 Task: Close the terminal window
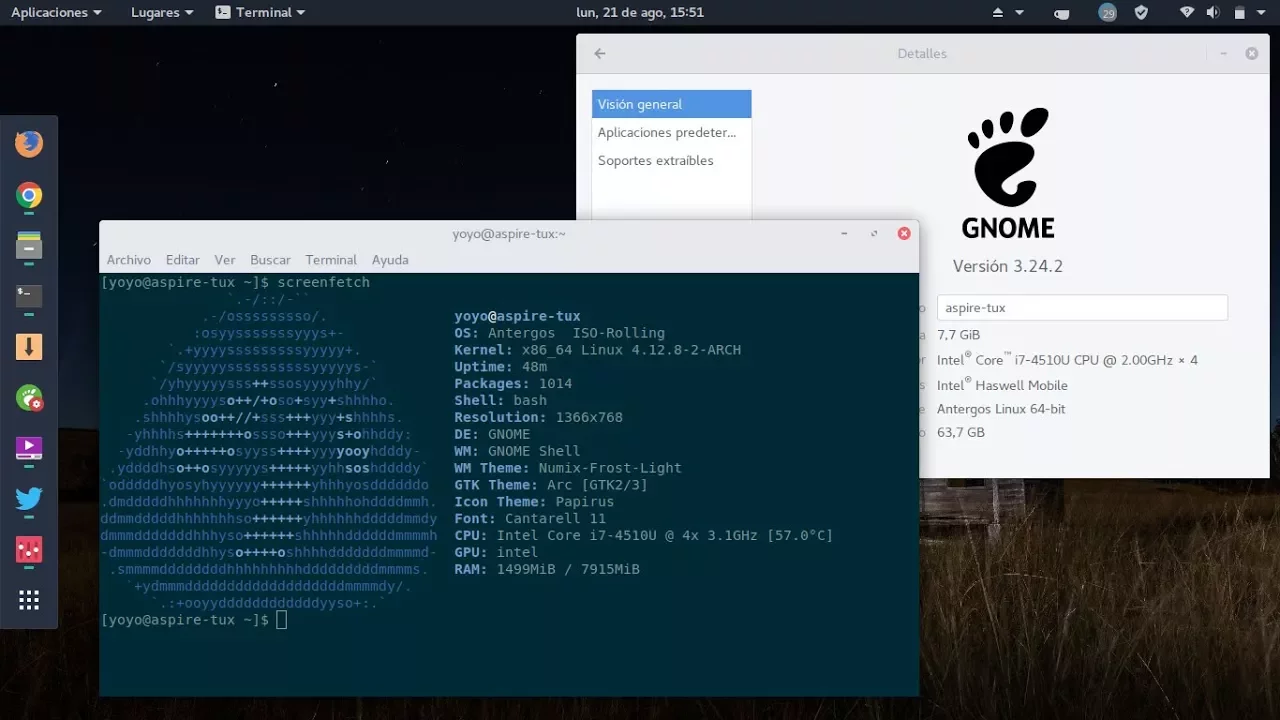(904, 234)
